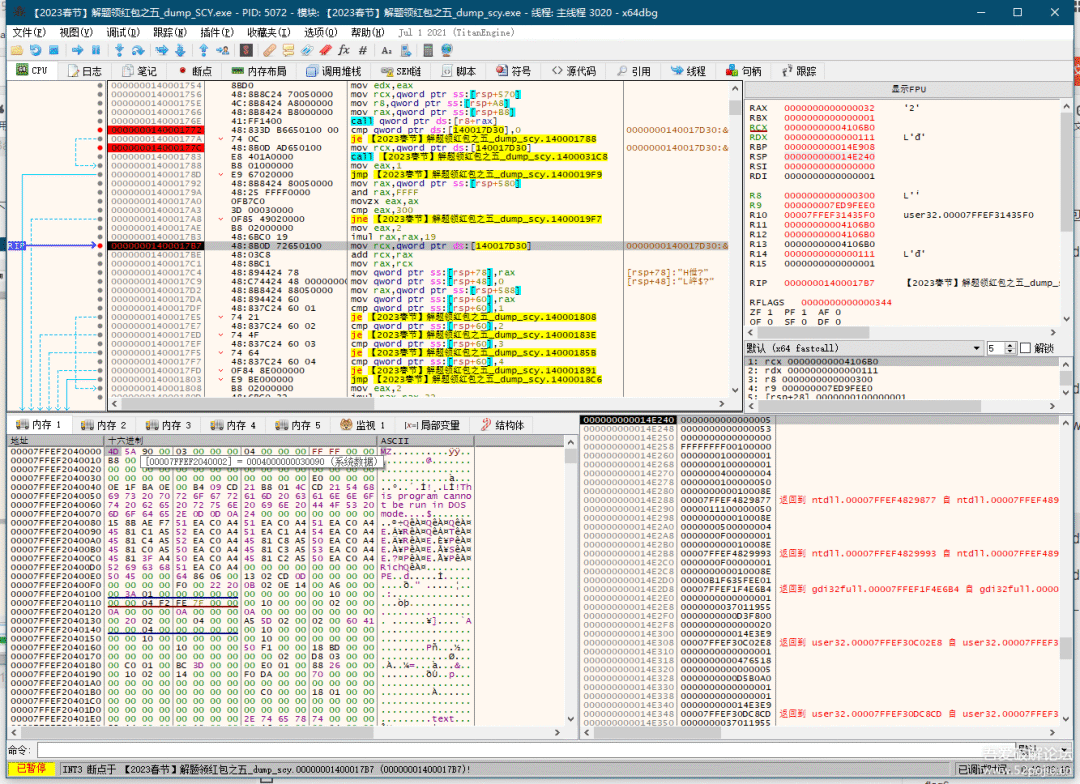1080x784 pixels.
Task: Open the 监视 1 tab
Action: point(362,425)
